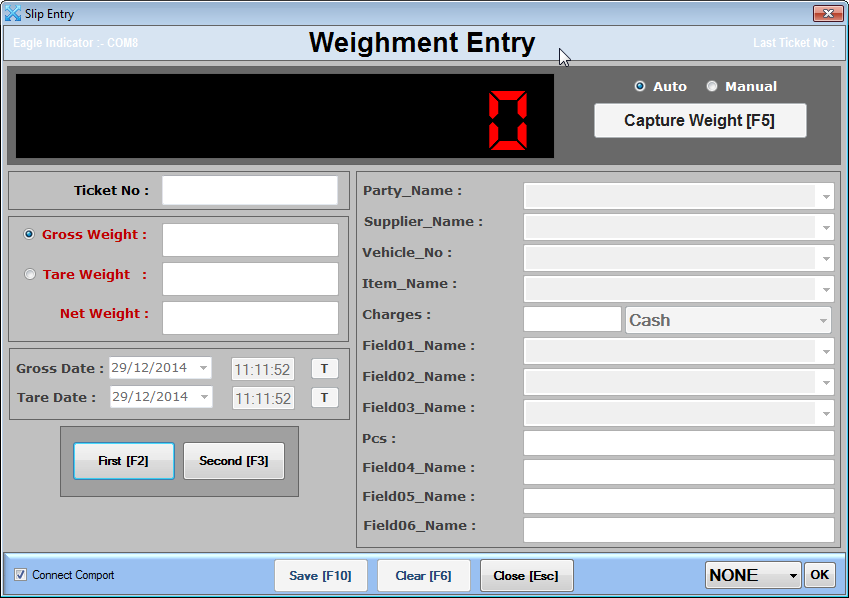This screenshot has width=849, height=598.
Task: Click the Tare Date time field 11:11:52
Action: pyautogui.click(x=263, y=398)
